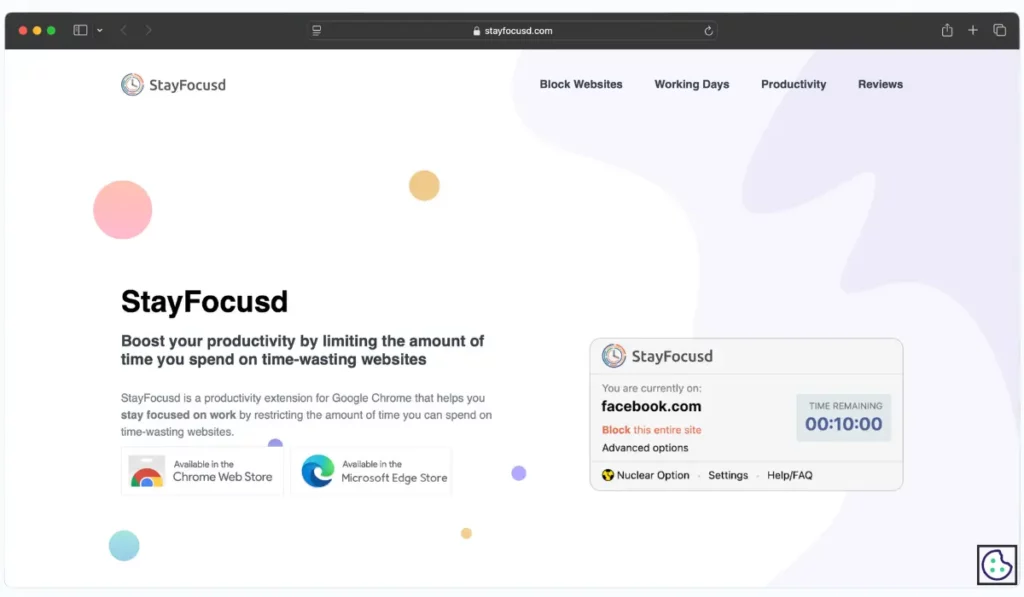Open the Chrome Web Store badge
The image size is (1024, 597).
click(202, 471)
